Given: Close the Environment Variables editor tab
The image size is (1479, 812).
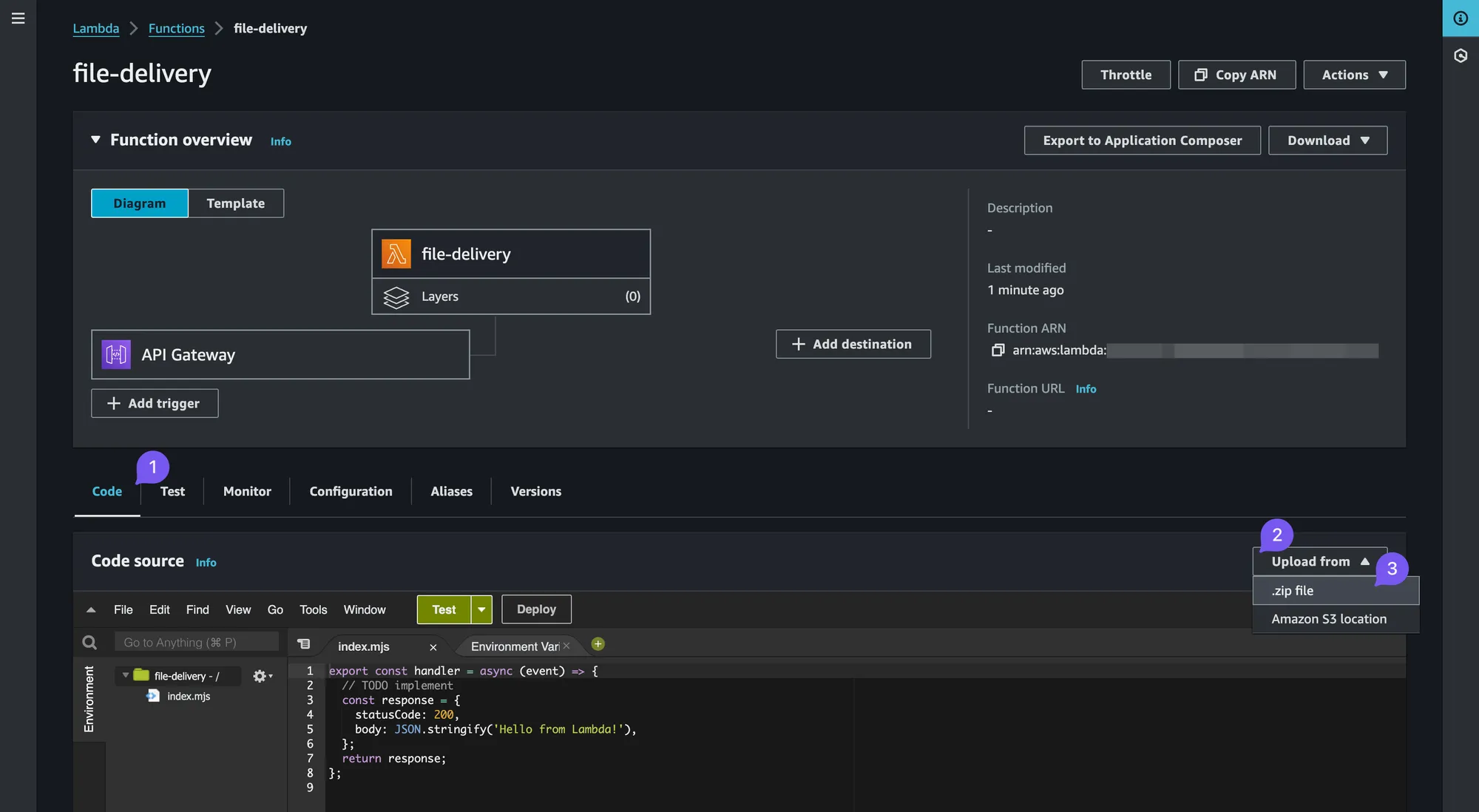Looking at the screenshot, I should point(566,646).
